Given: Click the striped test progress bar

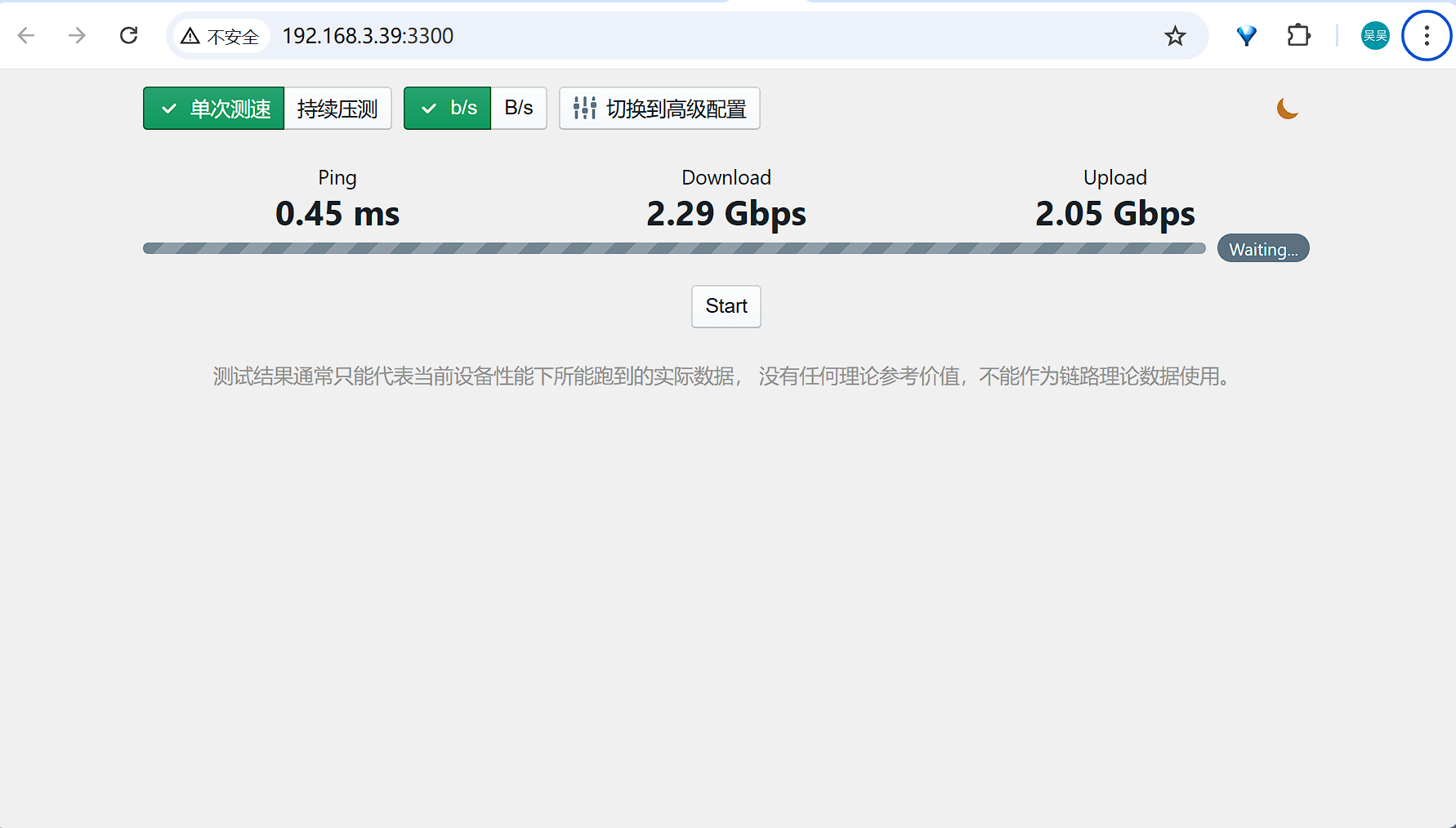Looking at the screenshot, I should (x=674, y=248).
